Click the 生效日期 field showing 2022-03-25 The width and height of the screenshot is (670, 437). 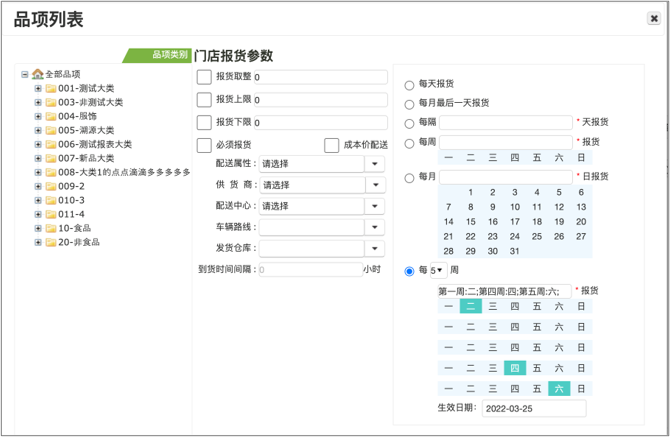(x=534, y=408)
